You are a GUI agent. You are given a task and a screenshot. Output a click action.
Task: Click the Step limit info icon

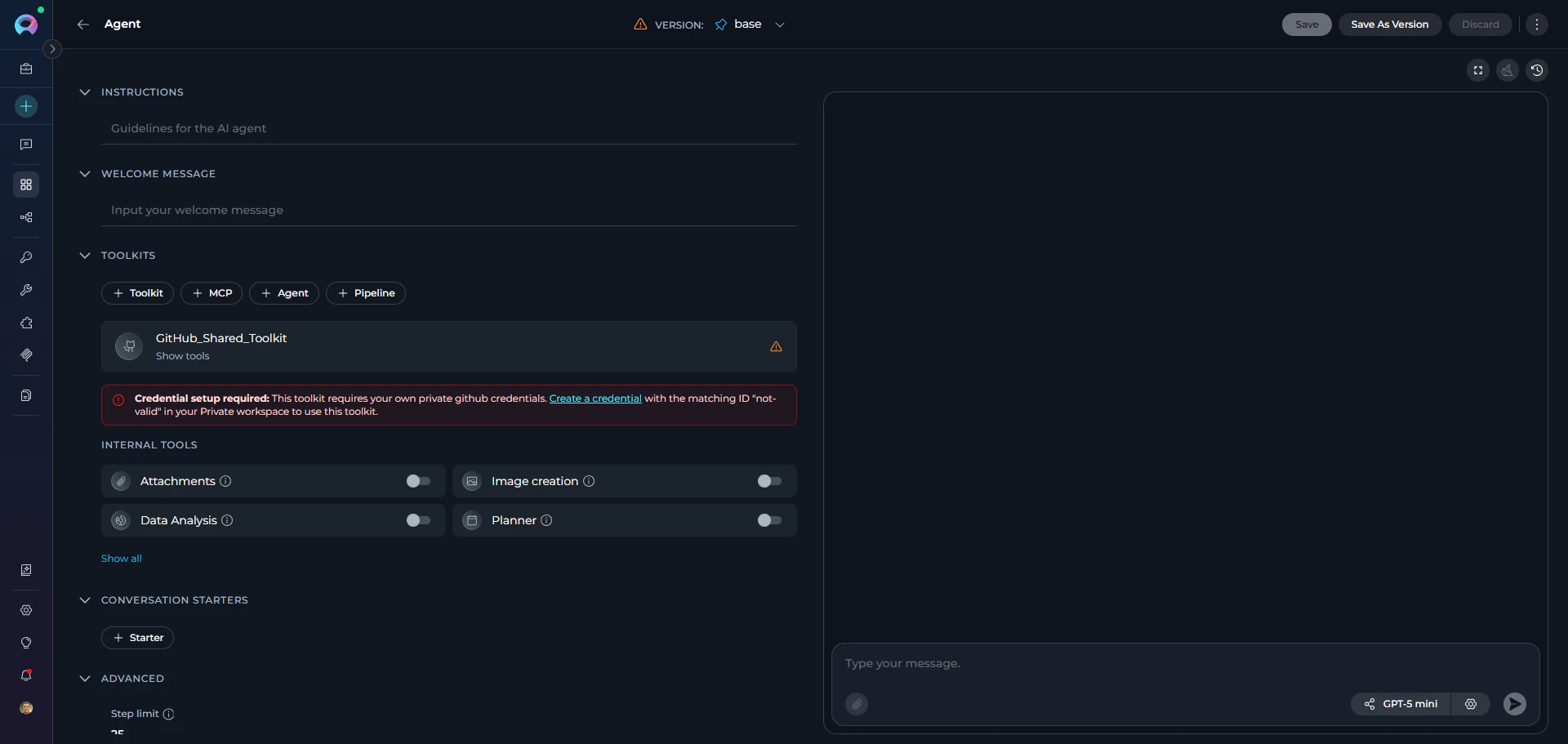click(x=168, y=714)
